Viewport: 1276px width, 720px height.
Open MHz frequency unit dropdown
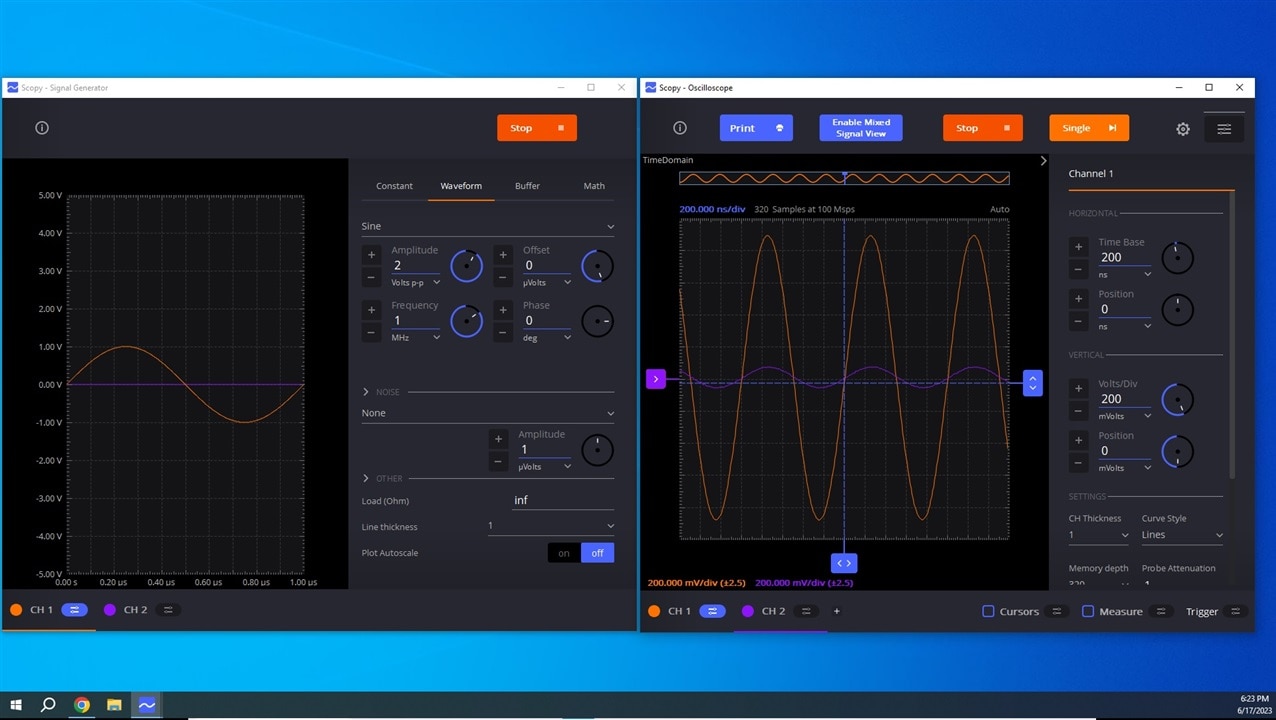coord(416,338)
